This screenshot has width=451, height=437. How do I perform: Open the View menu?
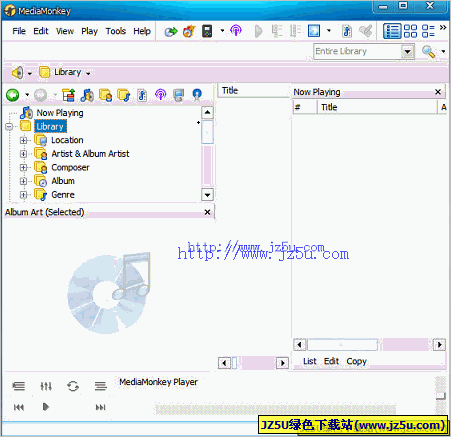point(65,31)
